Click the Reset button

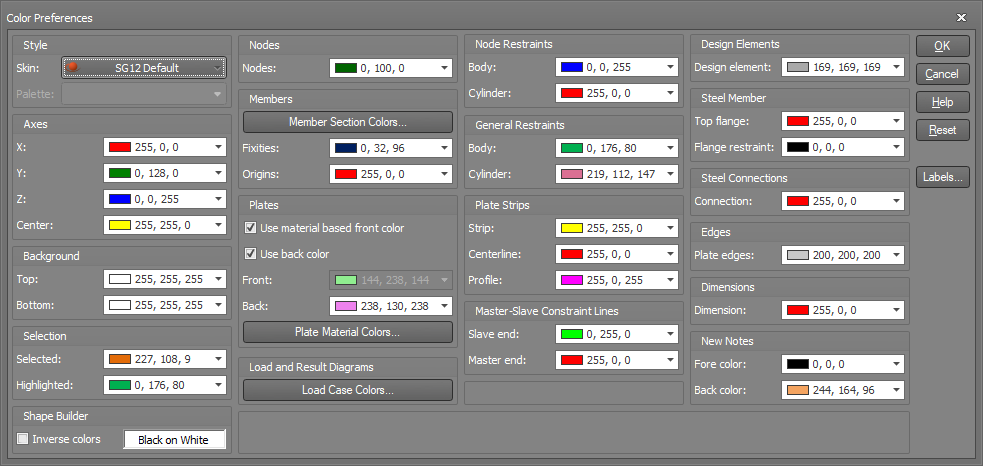[942, 130]
